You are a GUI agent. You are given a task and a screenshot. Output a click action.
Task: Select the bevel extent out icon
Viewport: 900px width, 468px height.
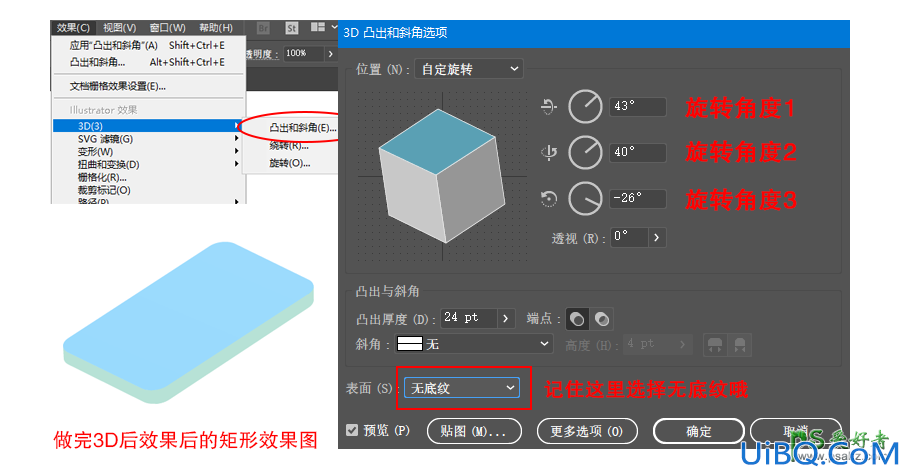point(715,345)
